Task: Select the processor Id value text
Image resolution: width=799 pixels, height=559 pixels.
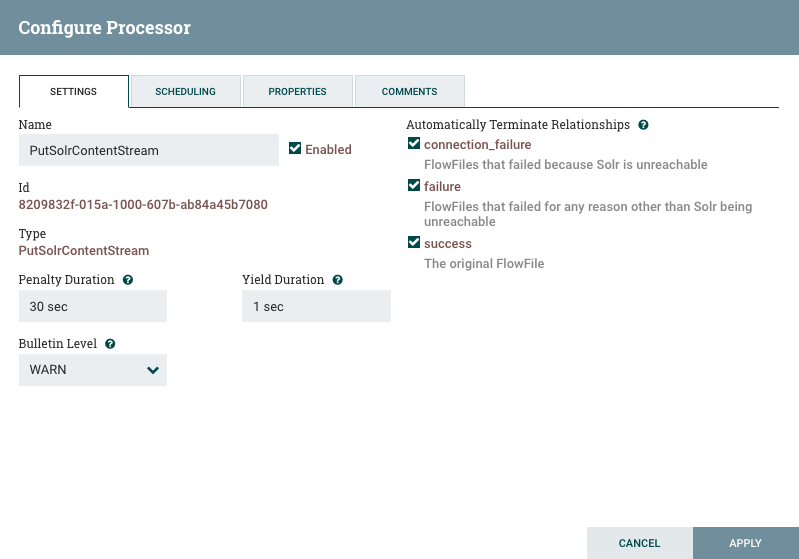Action: tap(143, 205)
